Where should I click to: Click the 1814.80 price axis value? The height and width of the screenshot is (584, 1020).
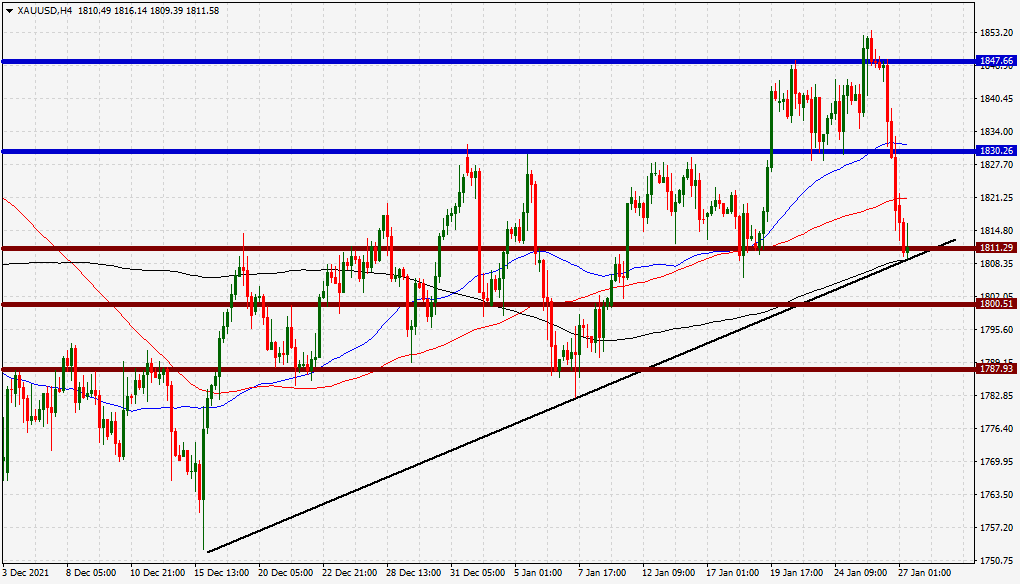(x=996, y=231)
